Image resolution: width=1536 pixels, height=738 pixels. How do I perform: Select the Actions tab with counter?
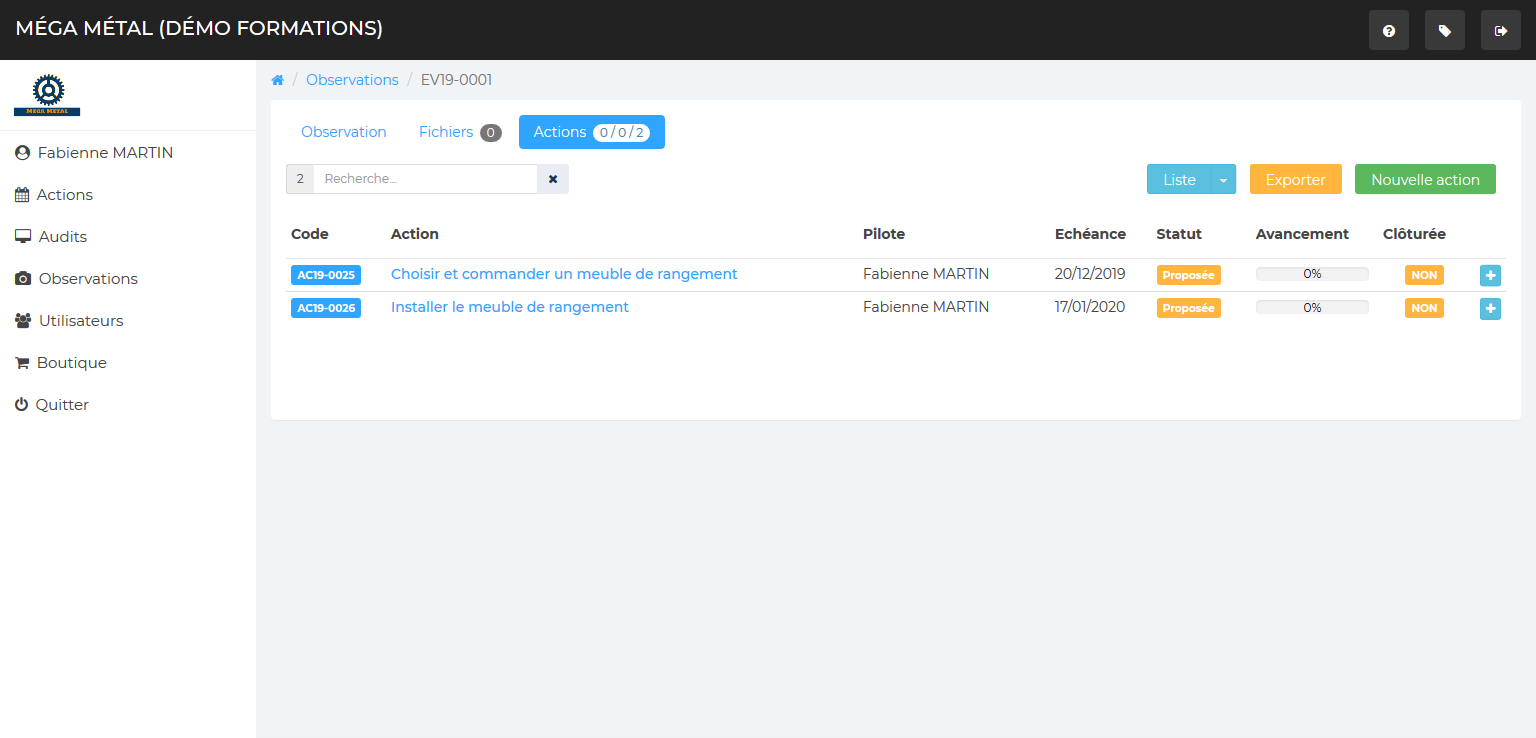pos(591,132)
